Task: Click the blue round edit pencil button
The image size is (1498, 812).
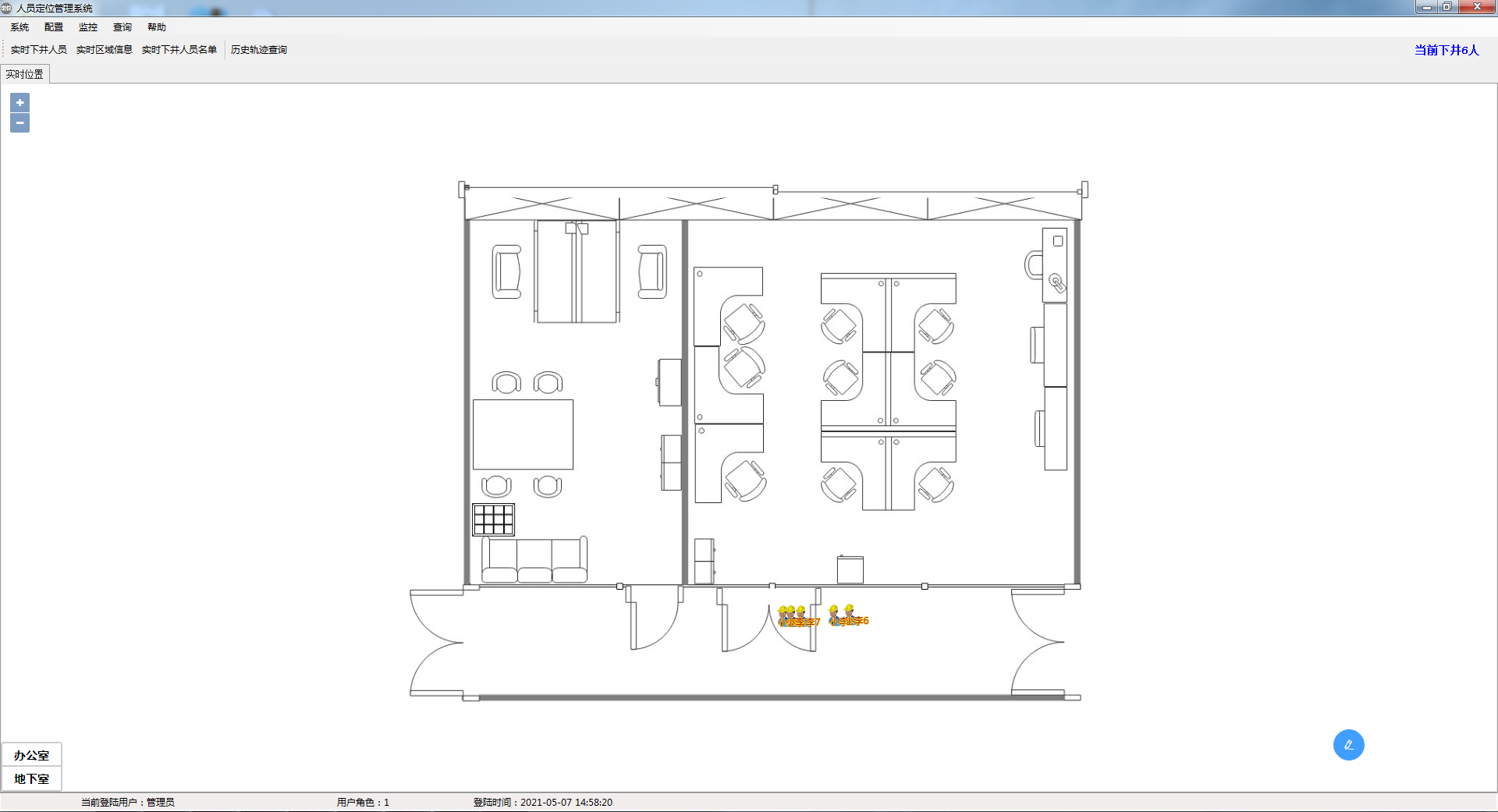Action: coord(1348,745)
